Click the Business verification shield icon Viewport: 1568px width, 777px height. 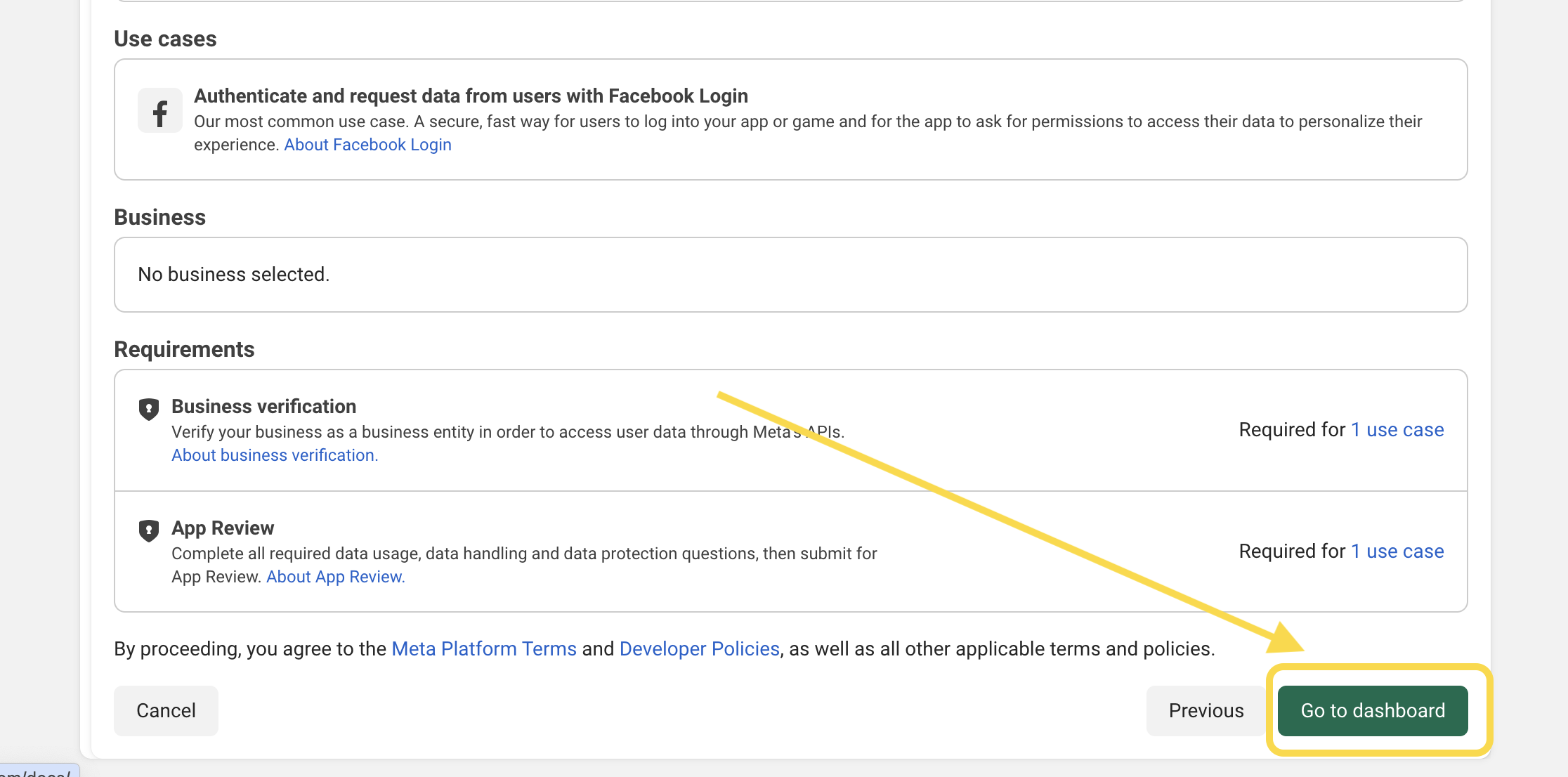pos(148,408)
